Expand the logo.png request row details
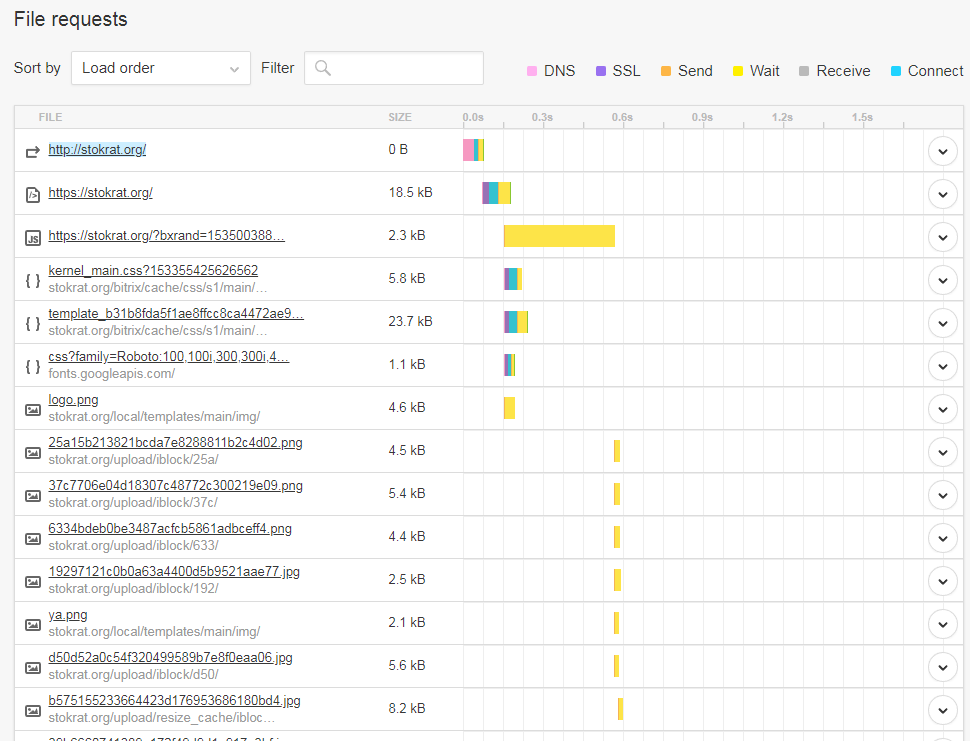 (942, 409)
